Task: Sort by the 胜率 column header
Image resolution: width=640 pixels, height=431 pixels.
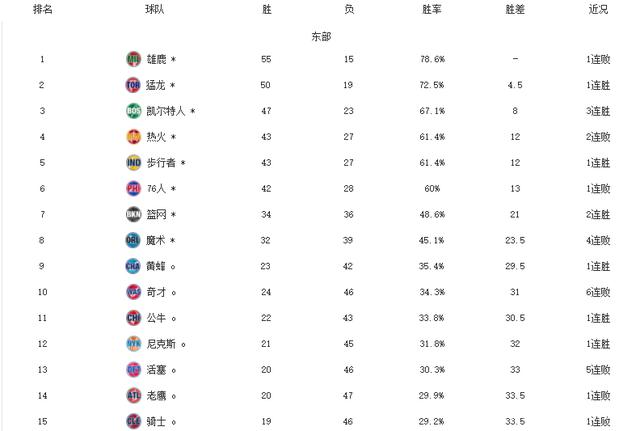Action: [x=431, y=9]
